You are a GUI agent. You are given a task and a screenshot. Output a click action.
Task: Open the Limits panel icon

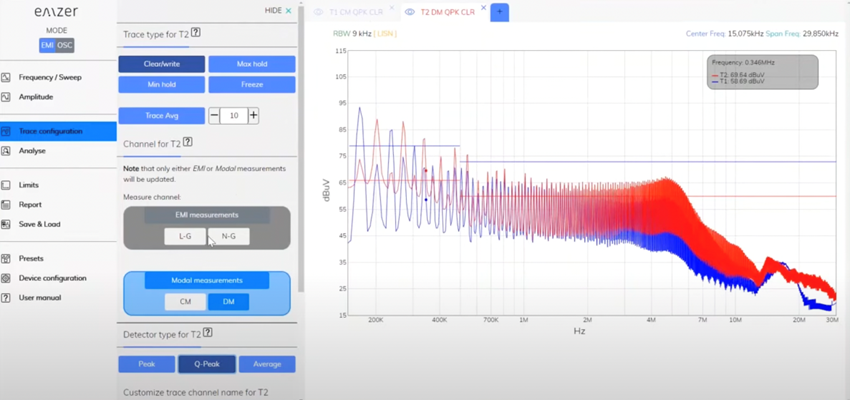click(x=6, y=185)
